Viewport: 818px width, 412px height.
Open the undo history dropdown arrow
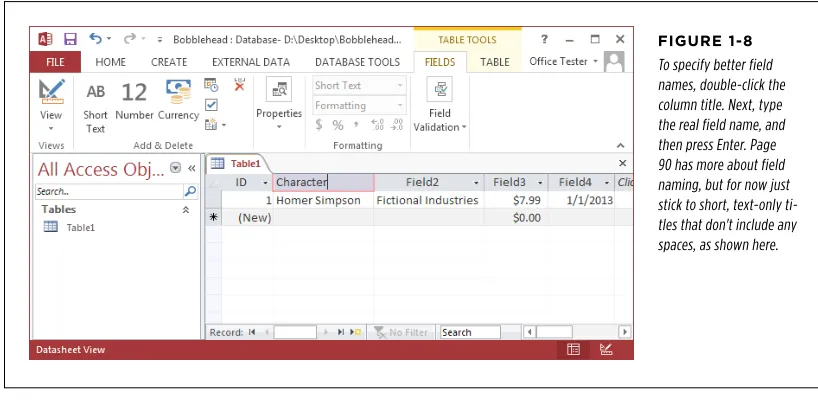point(109,39)
